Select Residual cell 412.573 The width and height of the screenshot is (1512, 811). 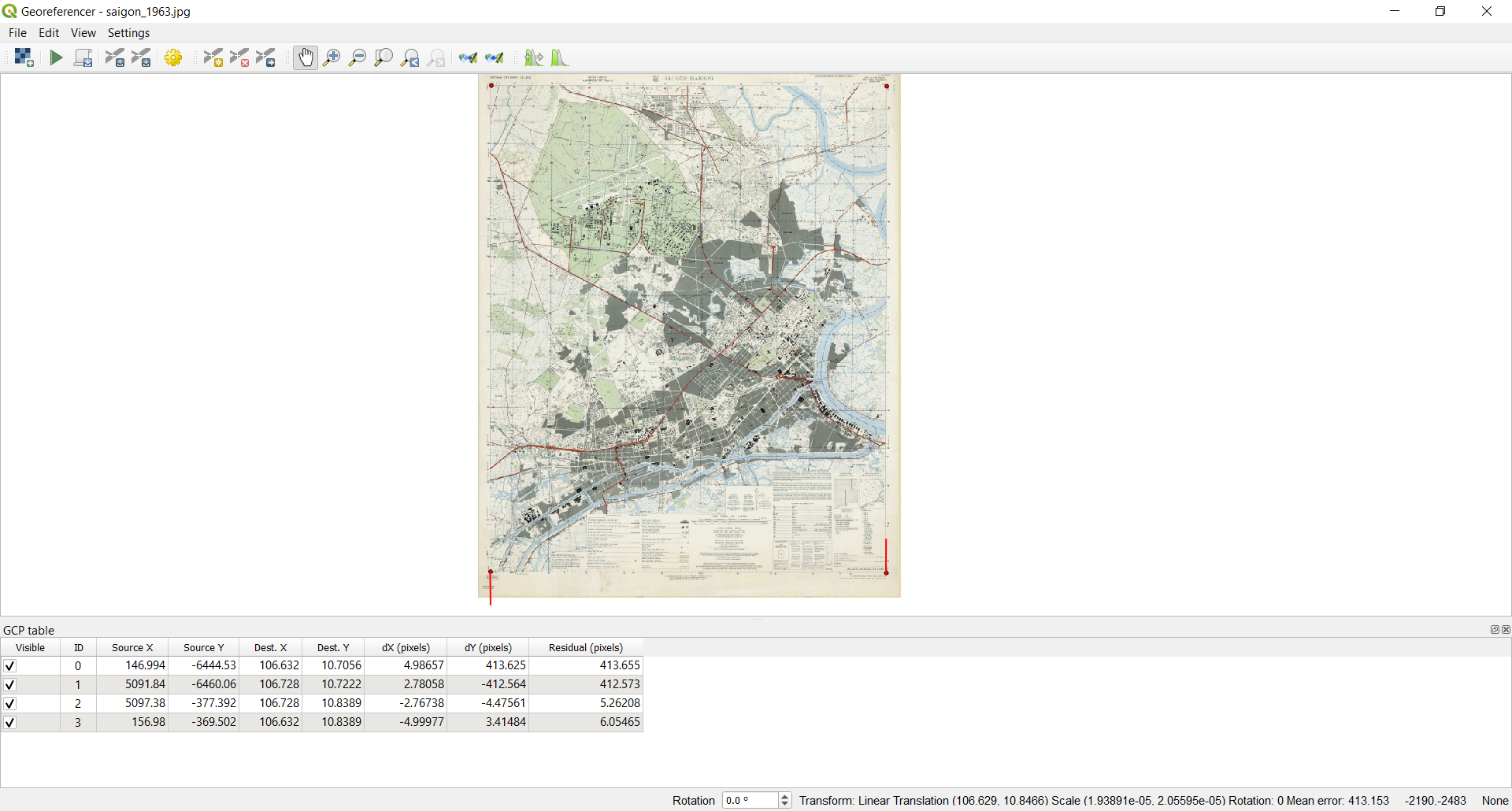point(586,684)
